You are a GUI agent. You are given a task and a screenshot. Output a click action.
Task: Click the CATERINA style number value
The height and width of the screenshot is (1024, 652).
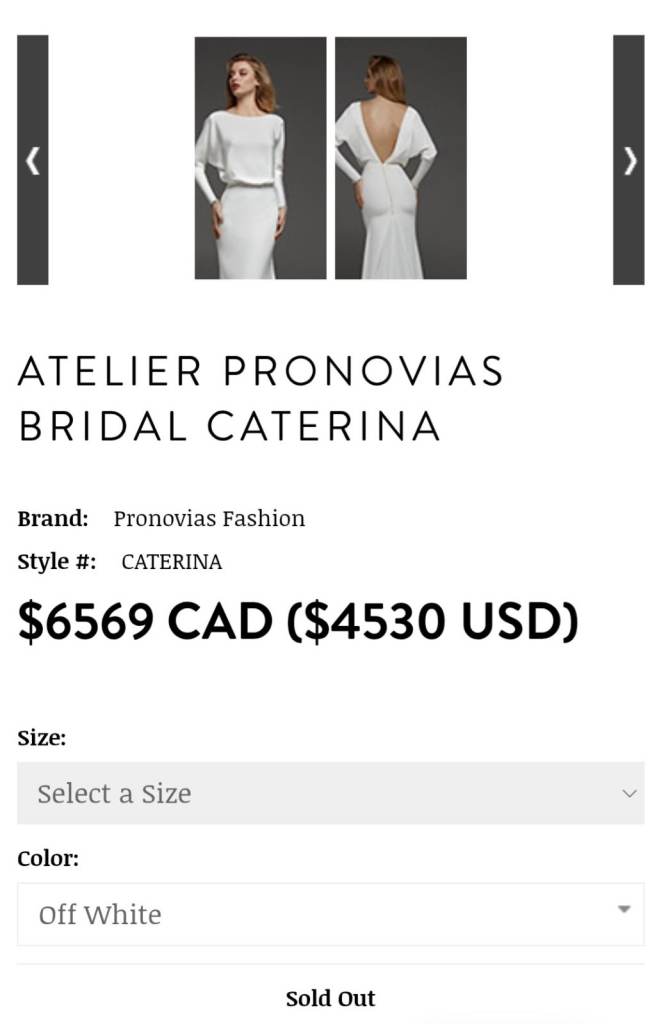pos(171,562)
